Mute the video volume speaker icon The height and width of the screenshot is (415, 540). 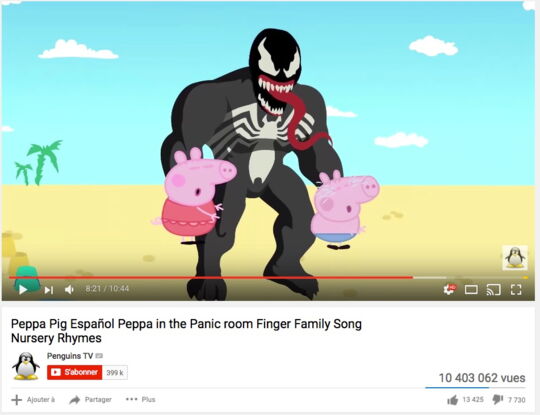(69, 290)
